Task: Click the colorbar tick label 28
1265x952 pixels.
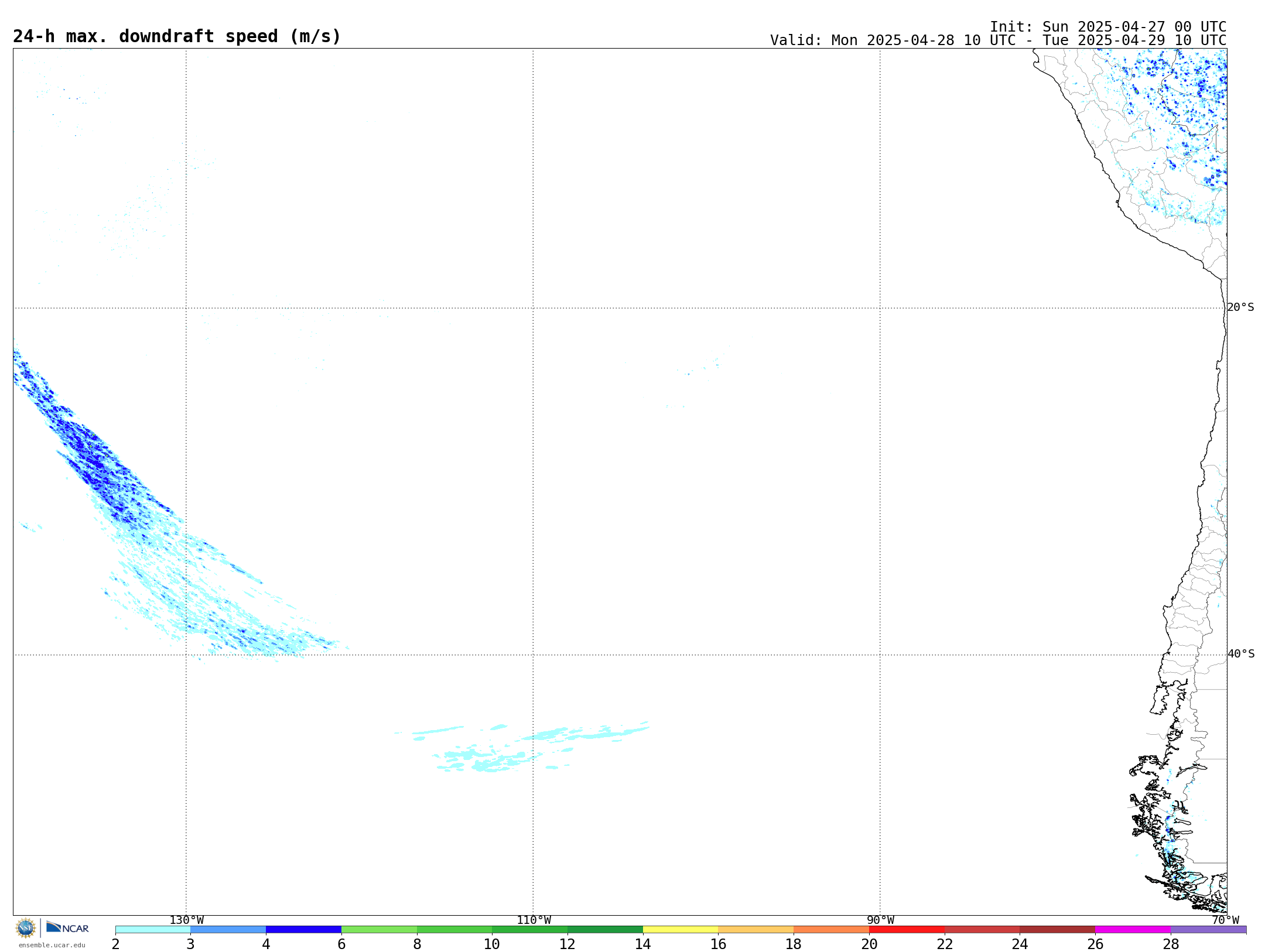Action: pos(1171,944)
